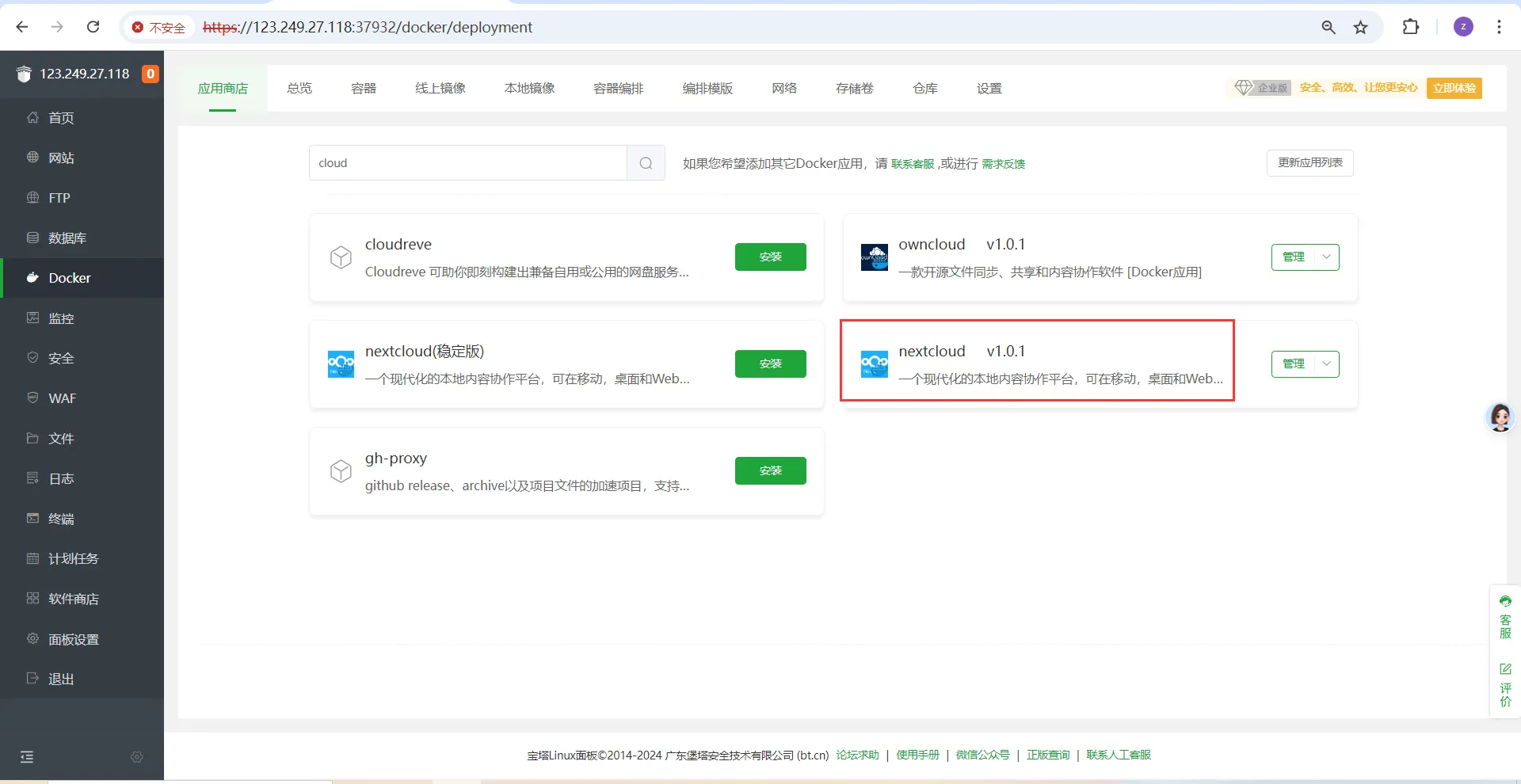Click 管理 for owncloud
This screenshot has height=784, width=1521.
pyautogui.click(x=1293, y=257)
